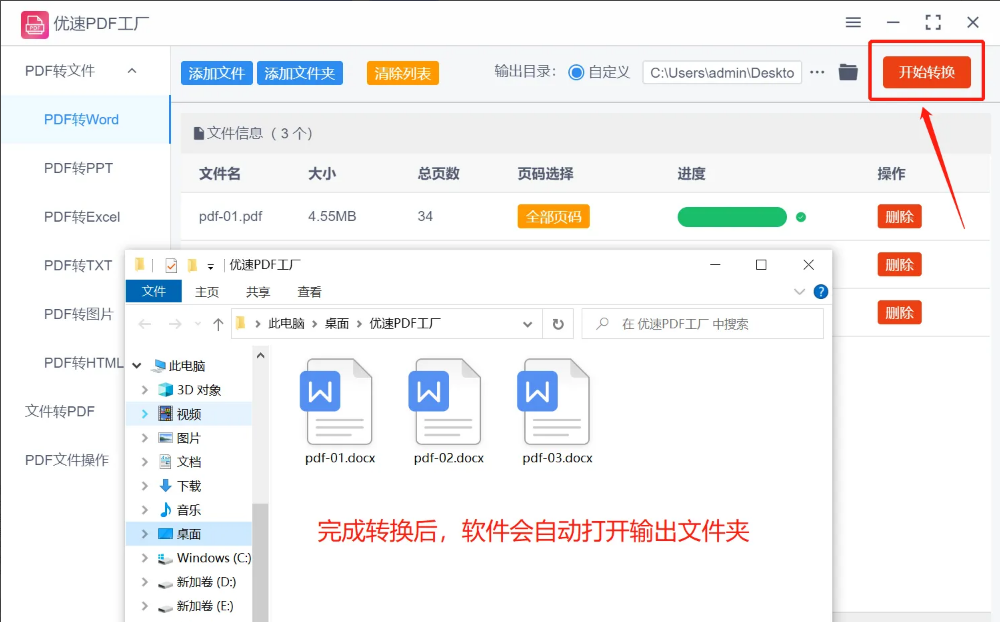Click the three-dot browse output path button
The width and height of the screenshot is (1000, 622).
tap(817, 72)
